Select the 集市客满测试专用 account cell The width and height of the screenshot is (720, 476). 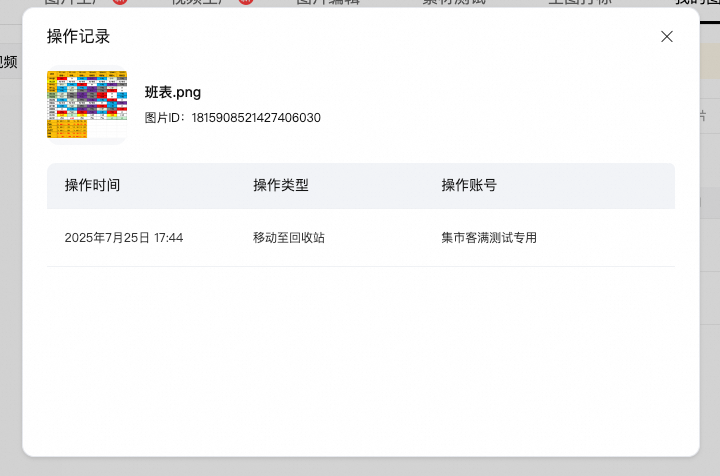tap(489, 238)
